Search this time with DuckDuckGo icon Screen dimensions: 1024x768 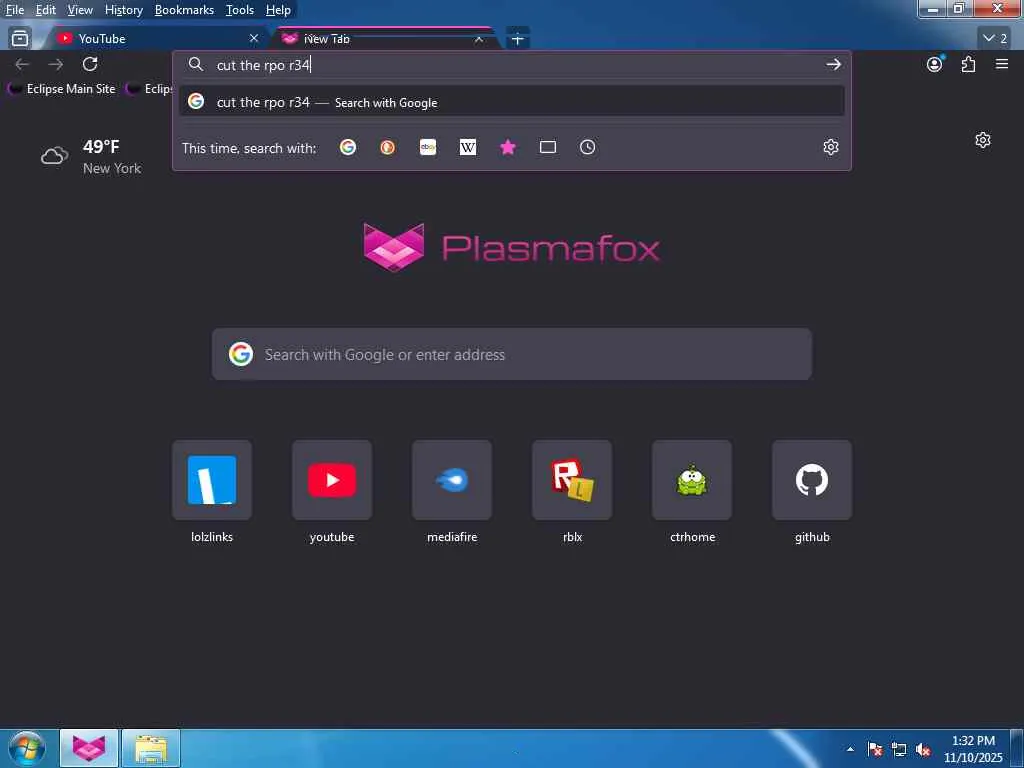tap(388, 148)
